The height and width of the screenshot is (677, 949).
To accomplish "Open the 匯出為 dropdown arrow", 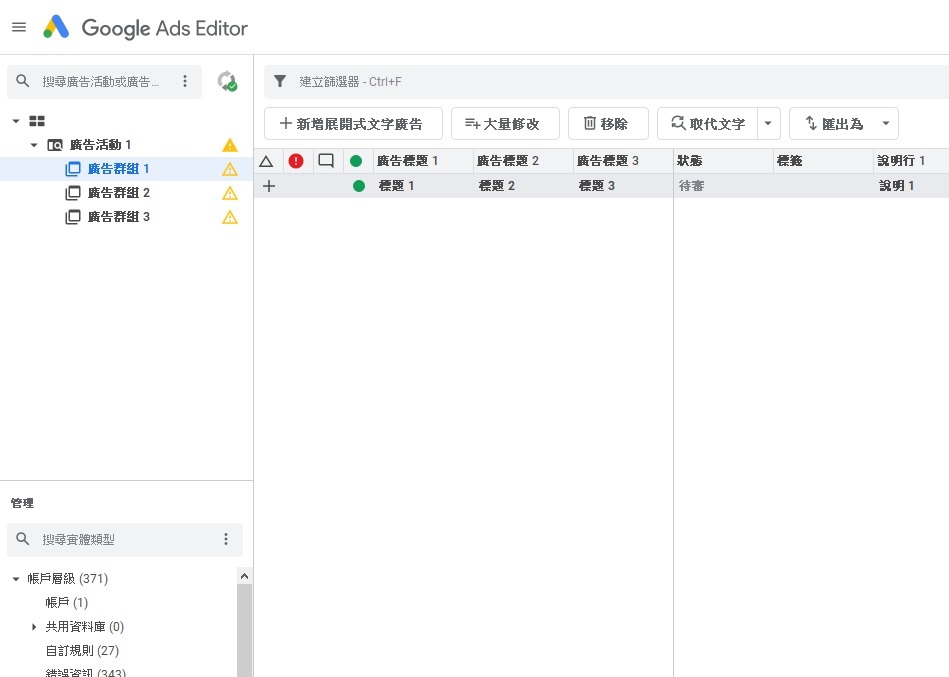I will [885, 124].
